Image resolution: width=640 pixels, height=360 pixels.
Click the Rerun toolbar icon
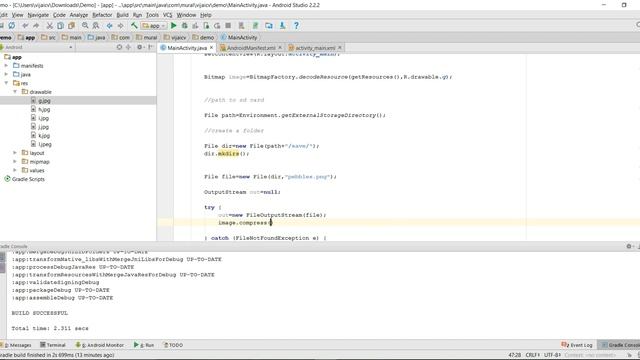217,25
